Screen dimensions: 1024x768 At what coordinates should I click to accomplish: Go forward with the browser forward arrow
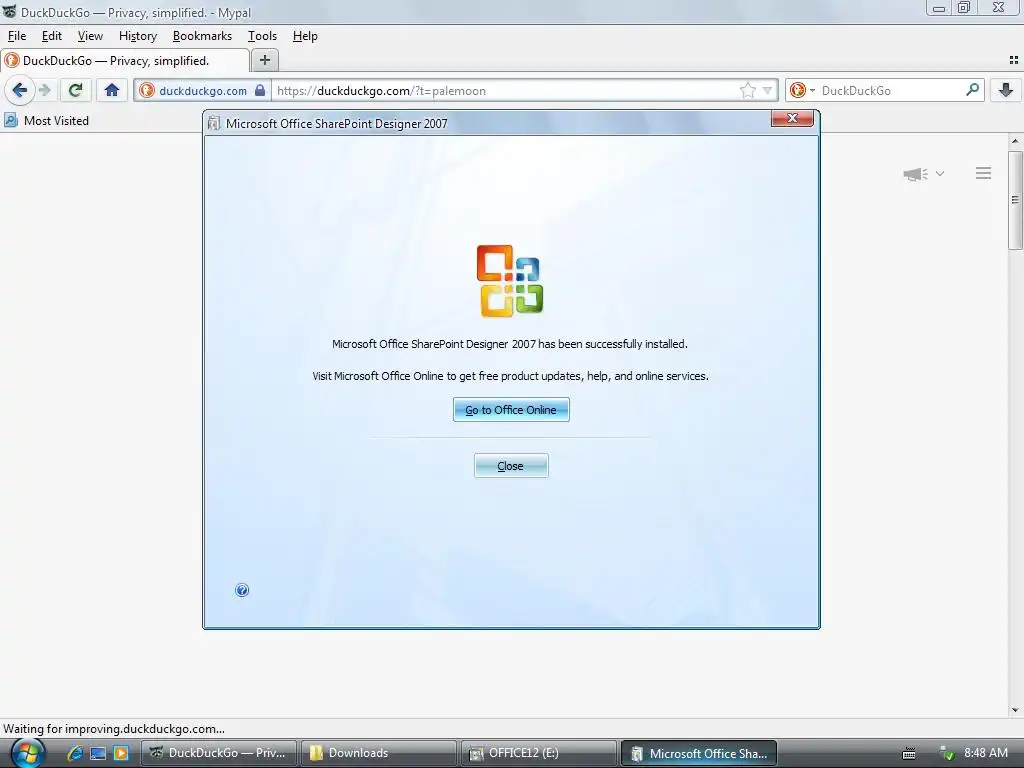(44, 90)
